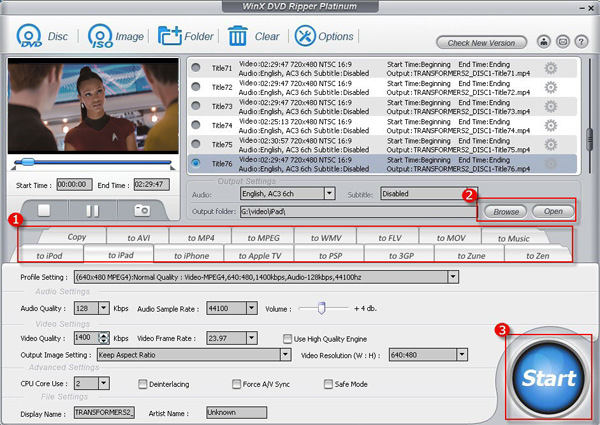The width and height of the screenshot is (600, 425).
Task: Select the Title72 radio button
Action: [196, 87]
